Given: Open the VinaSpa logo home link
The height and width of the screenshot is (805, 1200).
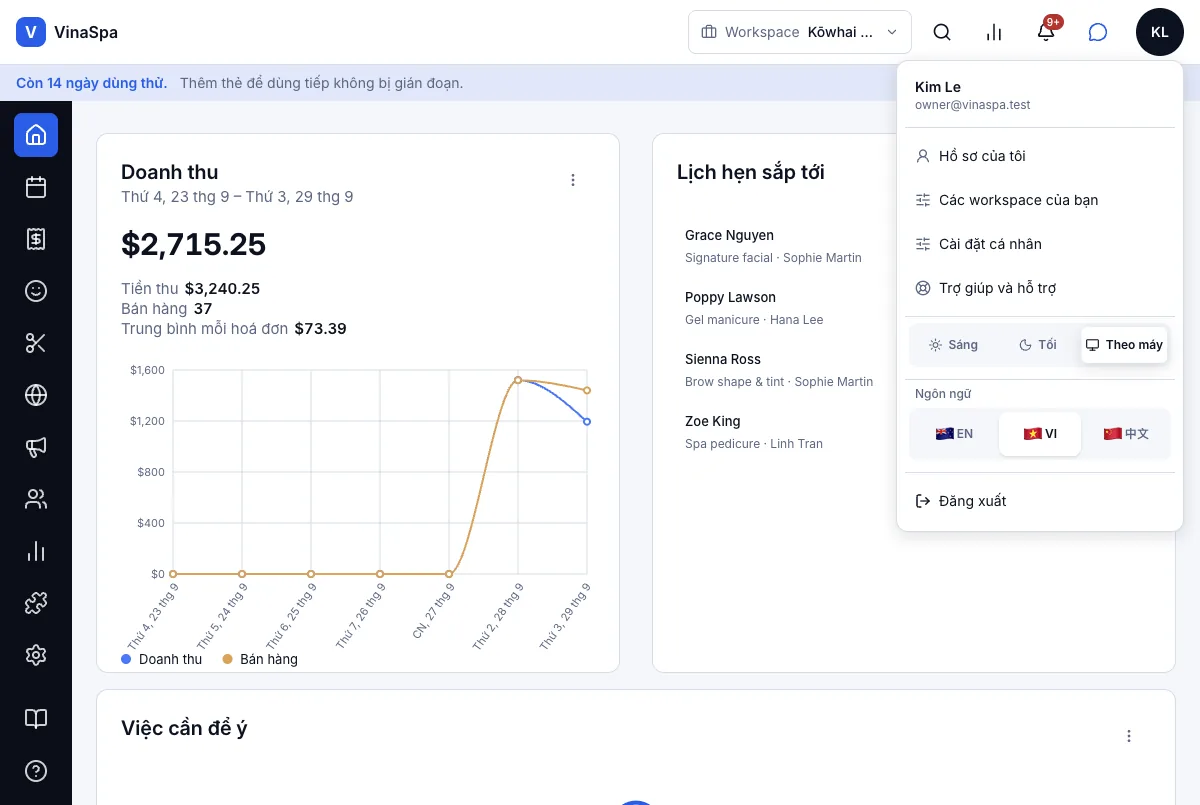Looking at the screenshot, I should pos(67,32).
